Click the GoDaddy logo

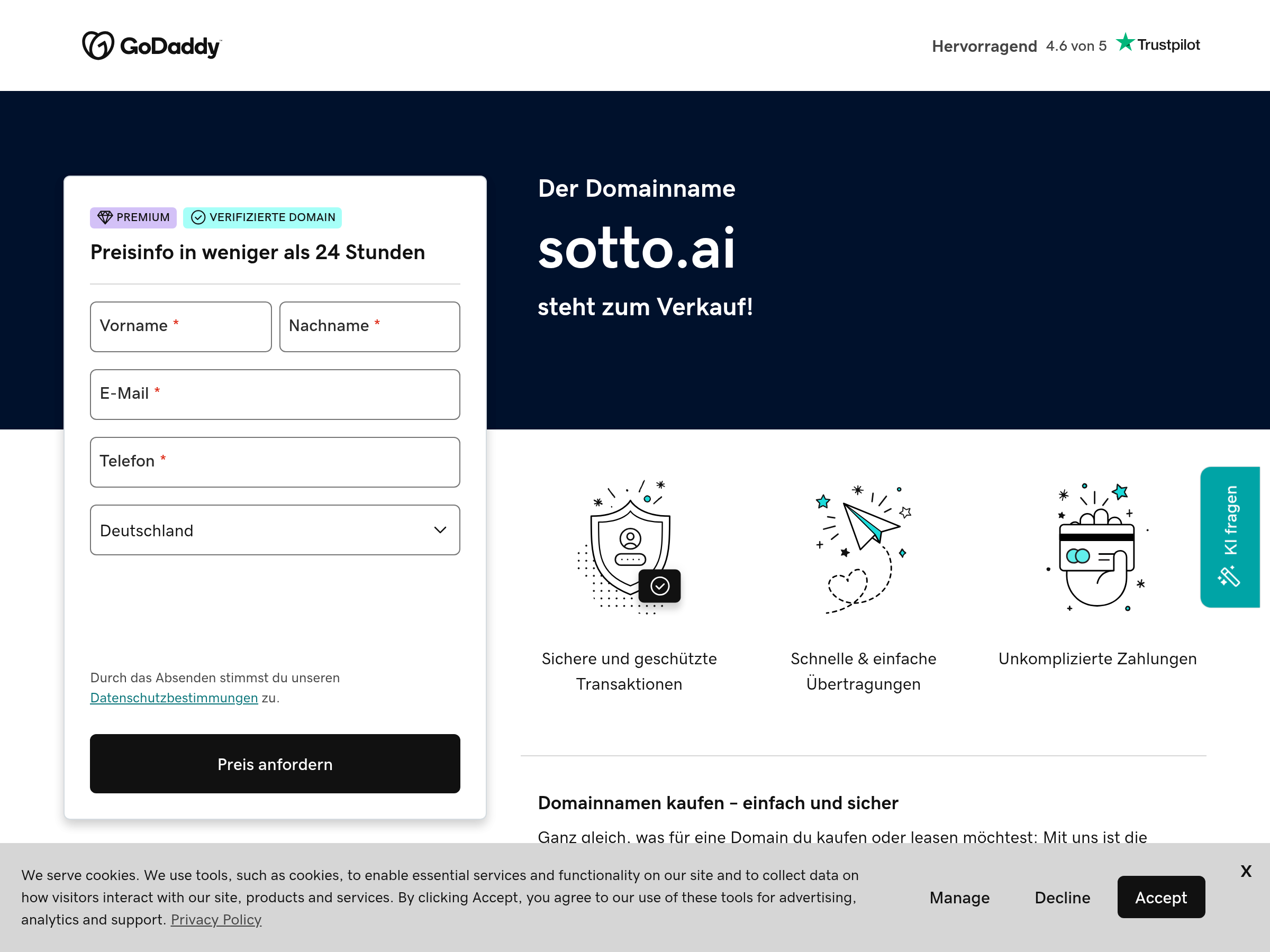click(x=151, y=45)
